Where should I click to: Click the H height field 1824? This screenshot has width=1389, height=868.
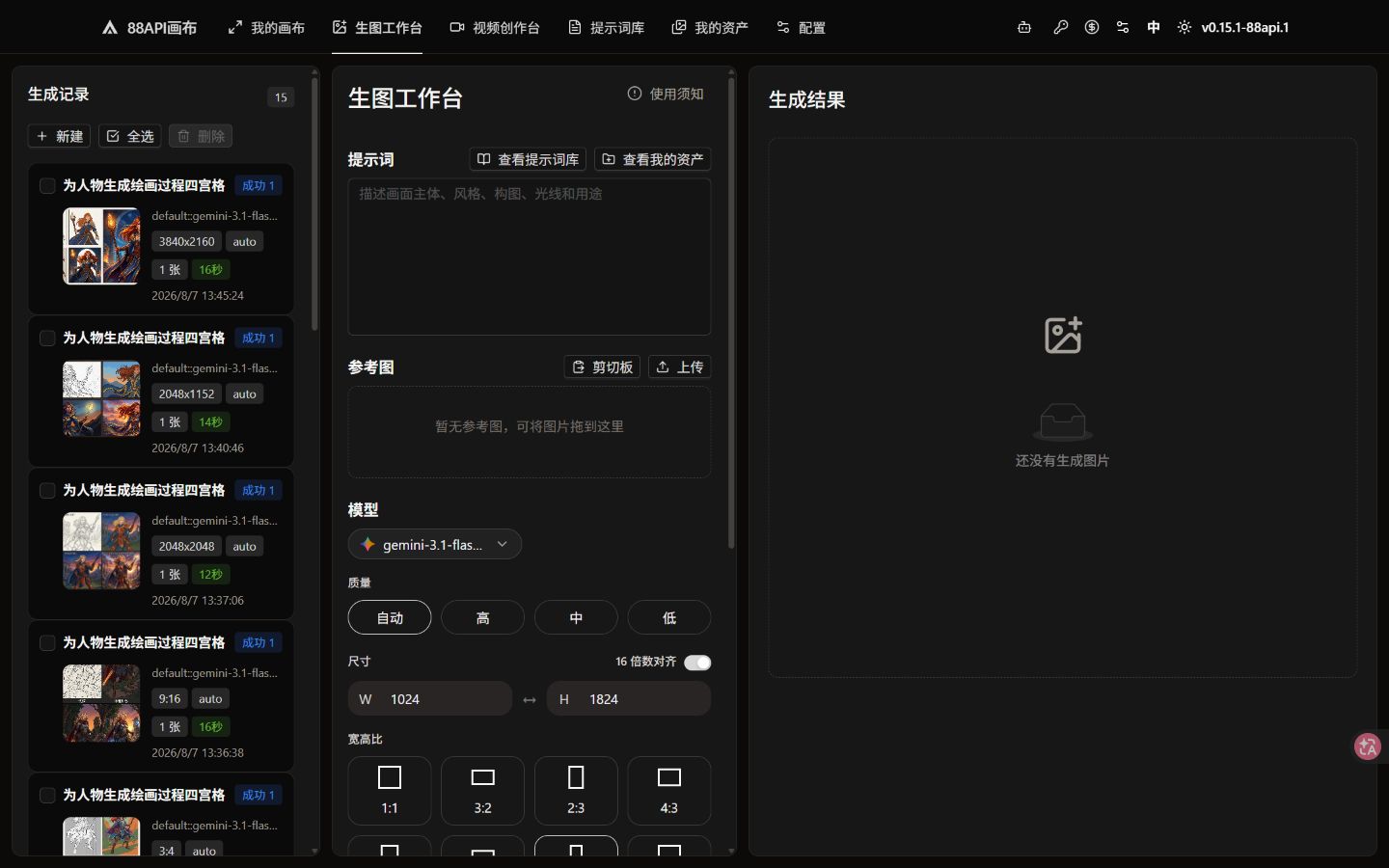click(x=629, y=698)
